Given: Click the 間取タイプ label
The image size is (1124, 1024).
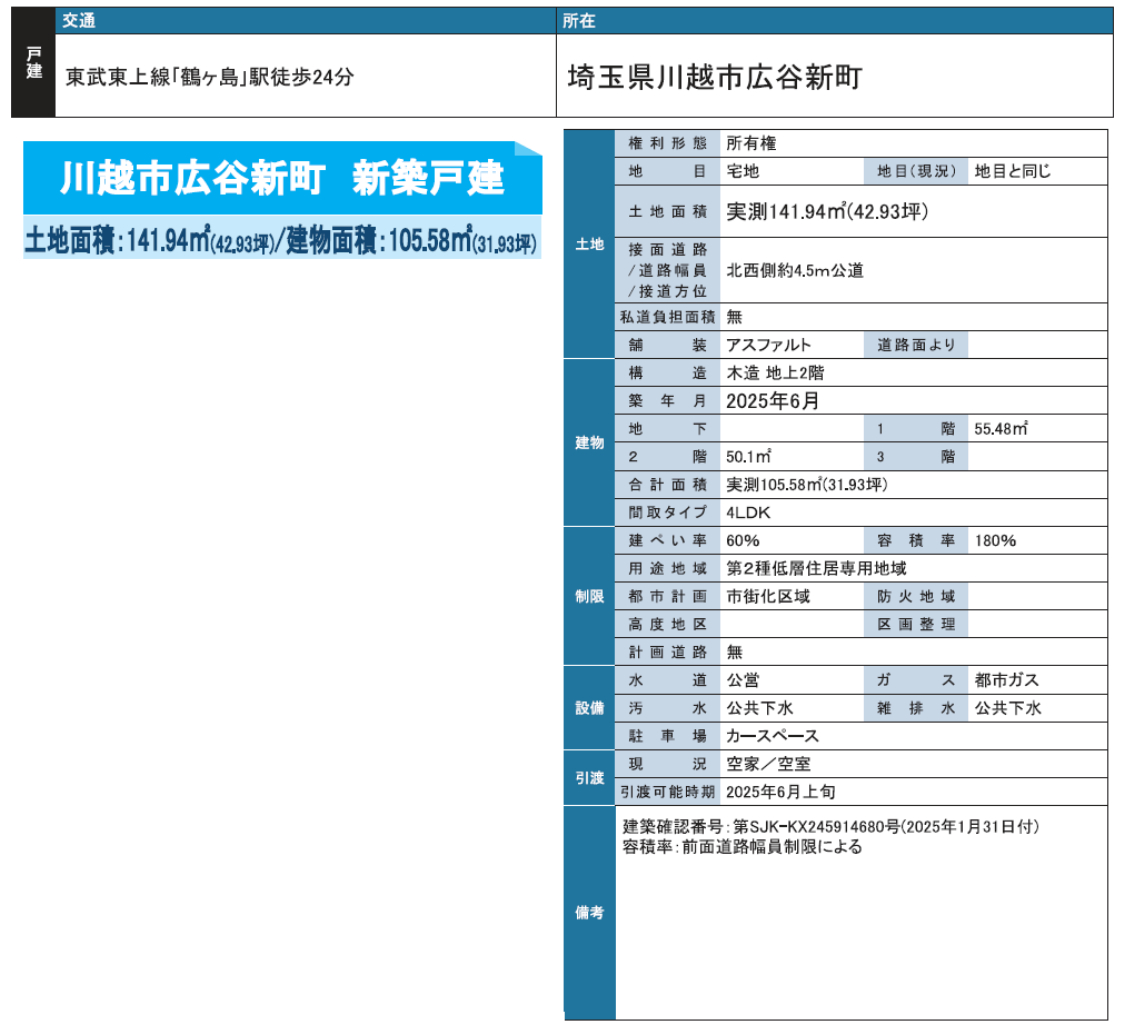Looking at the screenshot, I should [667, 513].
